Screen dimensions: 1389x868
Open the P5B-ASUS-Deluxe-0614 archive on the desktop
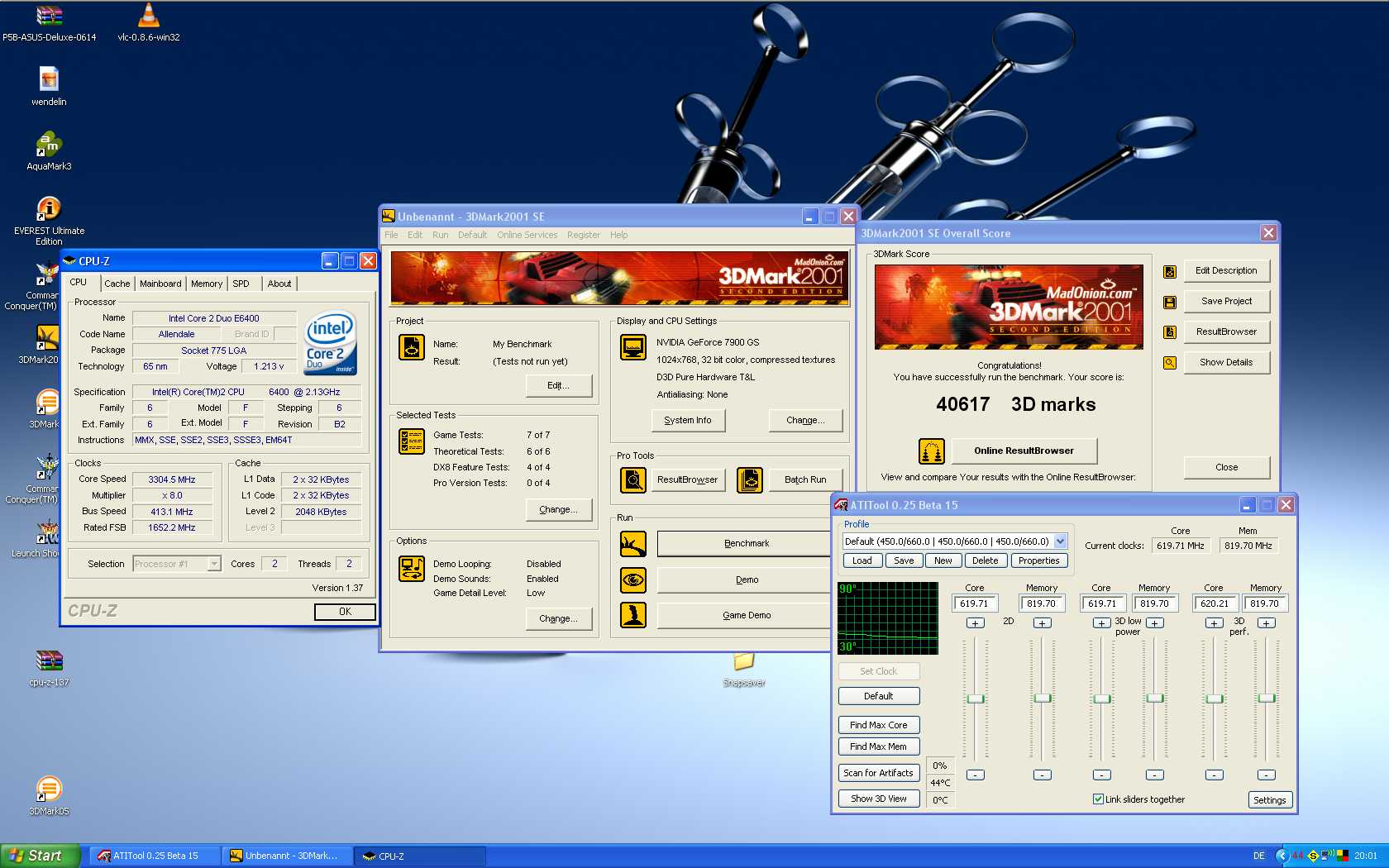50,15
